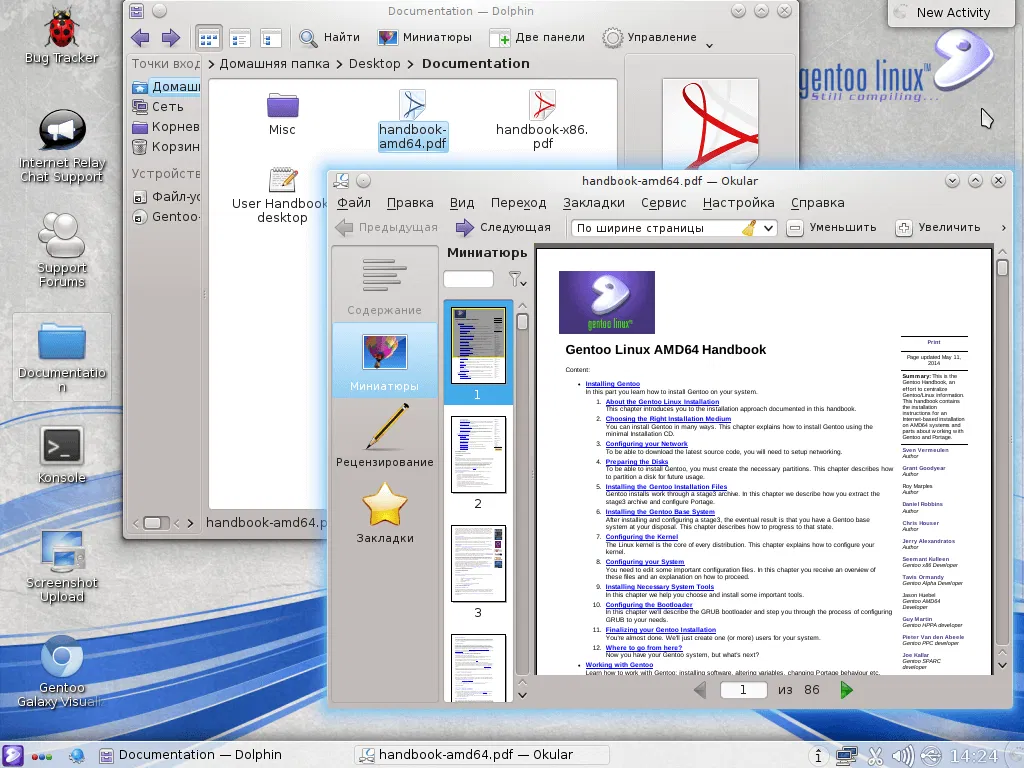The height and width of the screenshot is (768, 1024).
Task: Click page number input field
Action: (743, 690)
